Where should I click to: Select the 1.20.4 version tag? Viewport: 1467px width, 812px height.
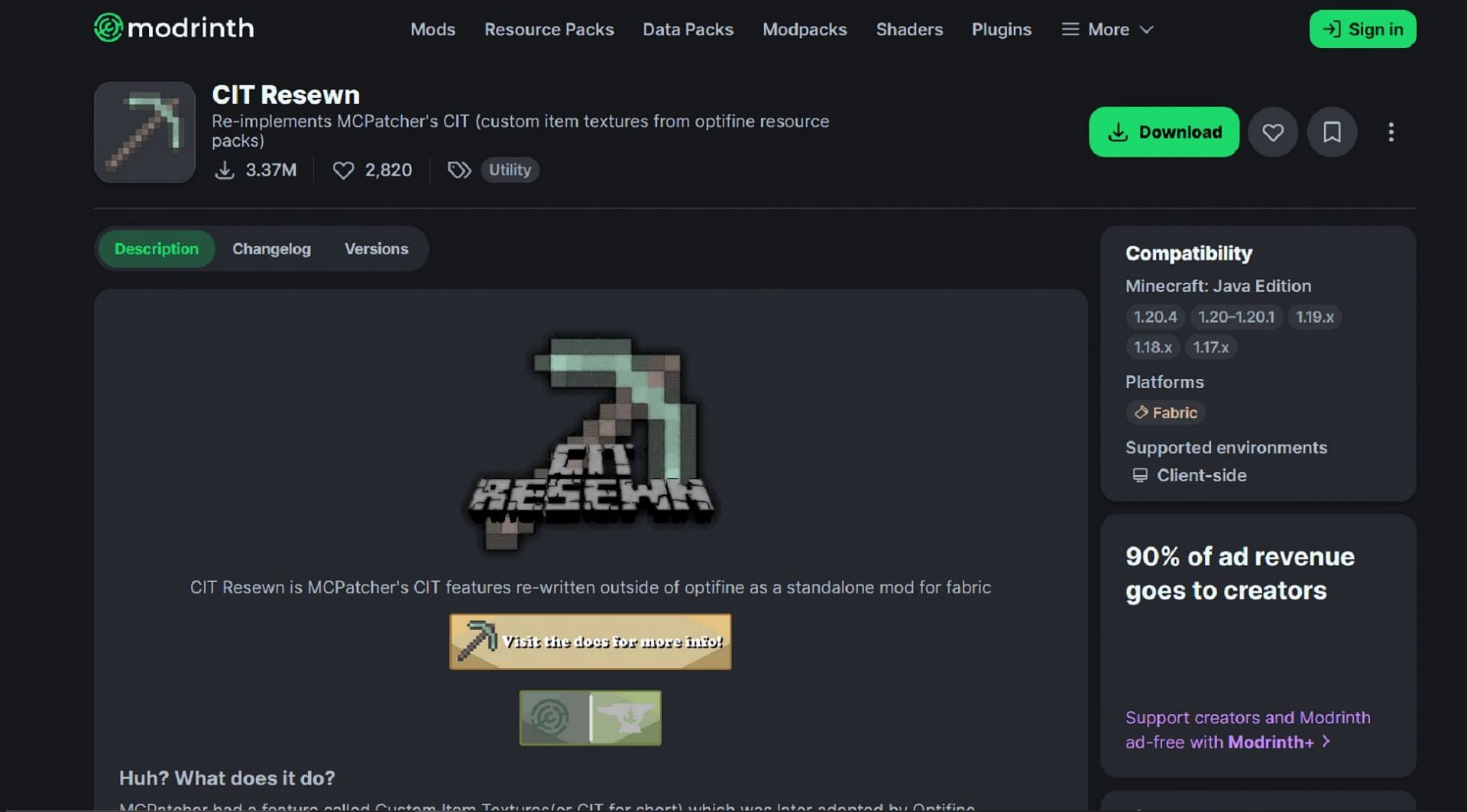pos(1154,317)
